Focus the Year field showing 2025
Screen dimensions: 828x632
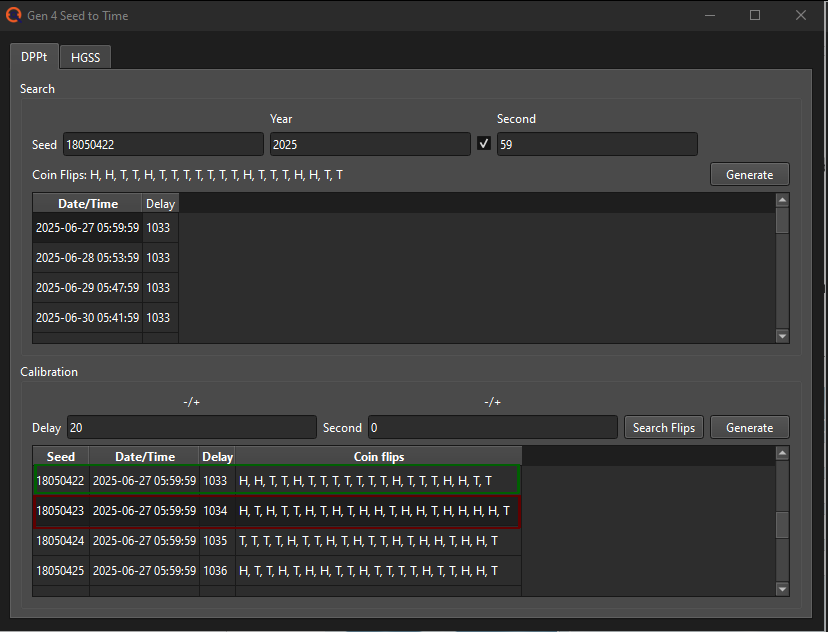tap(370, 144)
